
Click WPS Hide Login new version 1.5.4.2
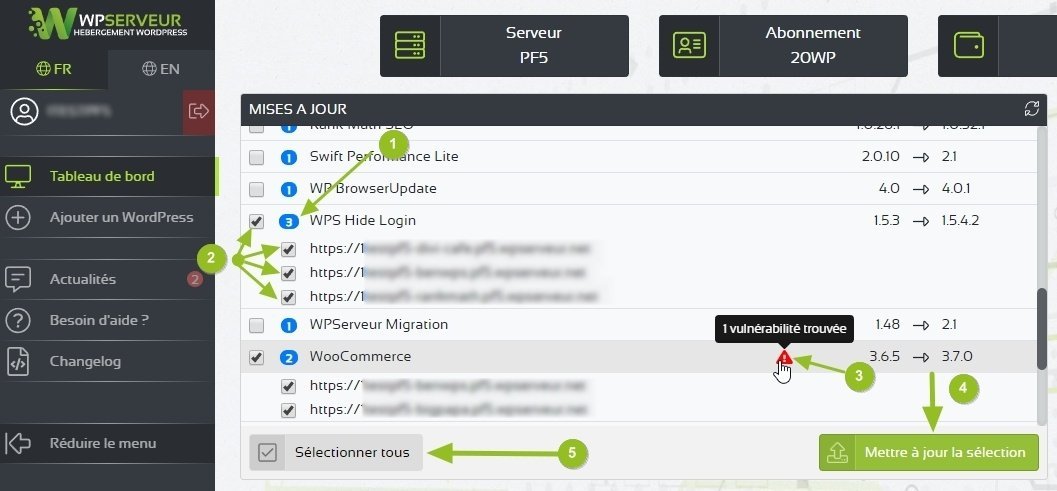click(x=961, y=221)
